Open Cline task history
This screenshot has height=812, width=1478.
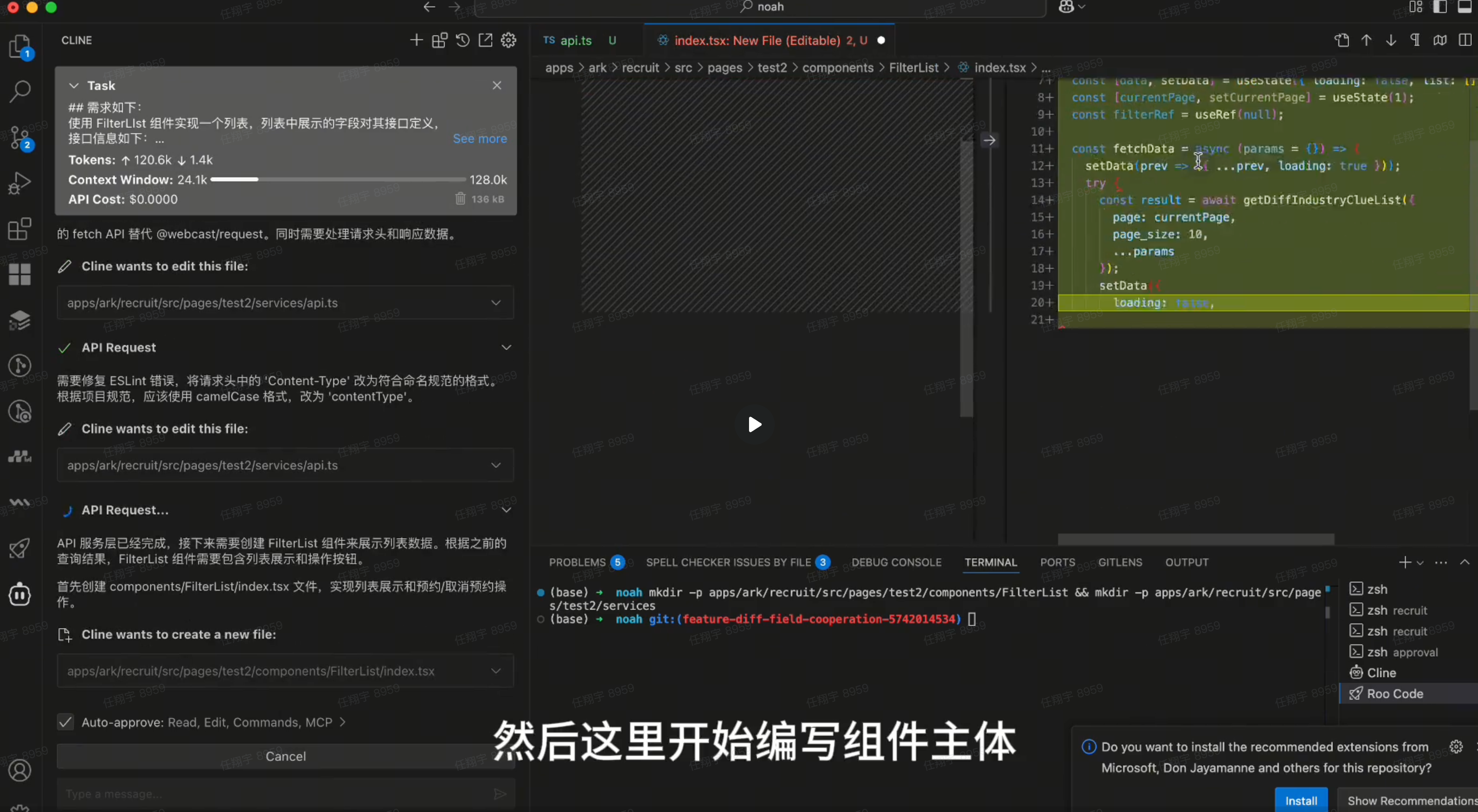point(462,40)
